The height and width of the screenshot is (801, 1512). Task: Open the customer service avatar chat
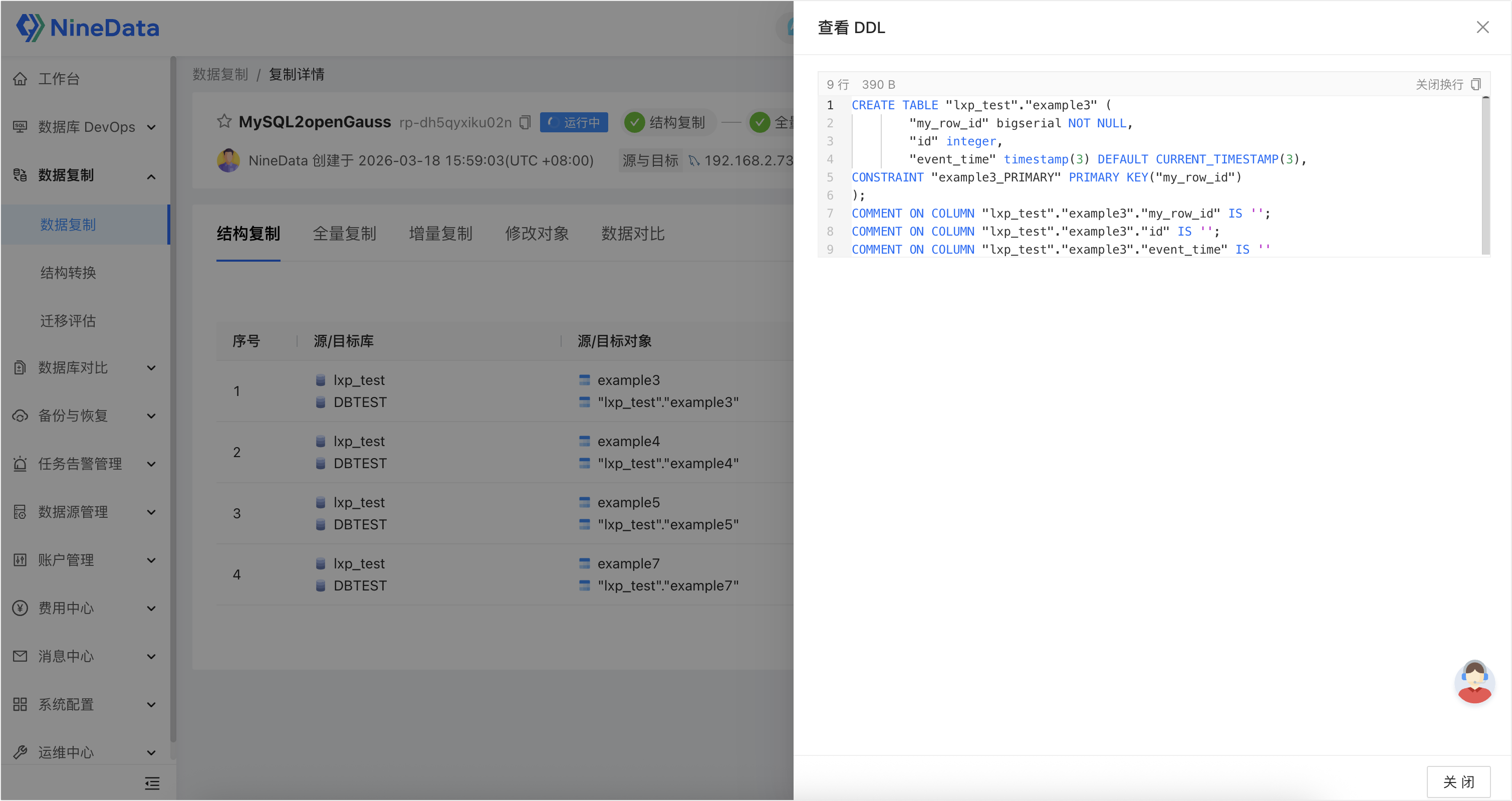[1474, 682]
